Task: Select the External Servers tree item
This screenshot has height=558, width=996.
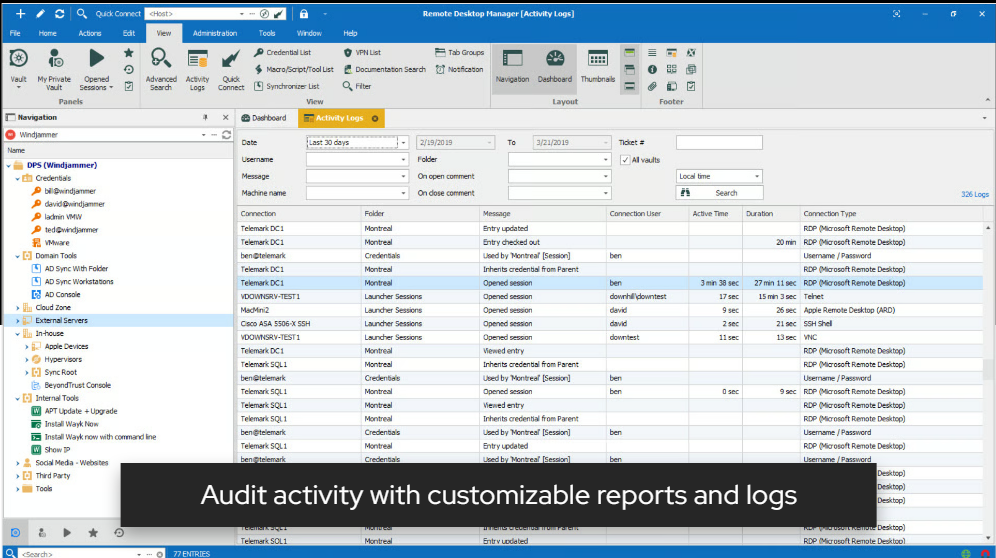Action: tap(63, 321)
